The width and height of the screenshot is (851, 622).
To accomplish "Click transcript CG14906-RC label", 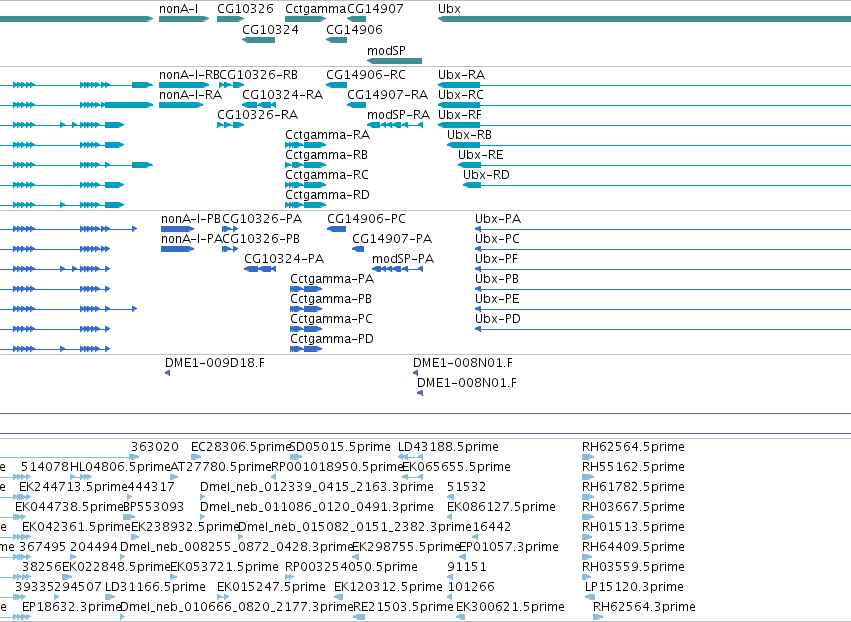I will [x=366, y=75].
